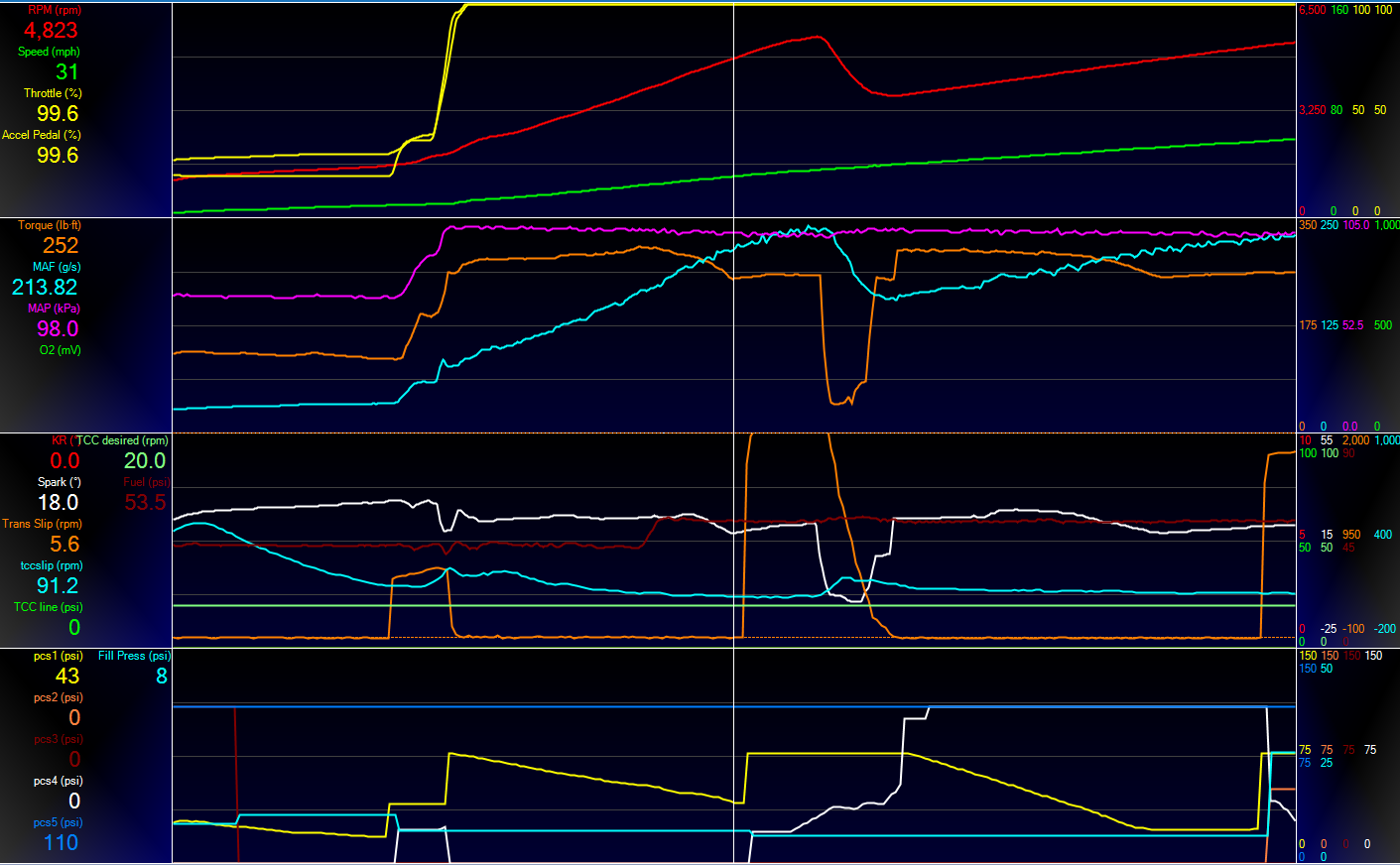The height and width of the screenshot is (865, 1400).
Task: Click the MAP value 98.0
Action: (58, 328)
